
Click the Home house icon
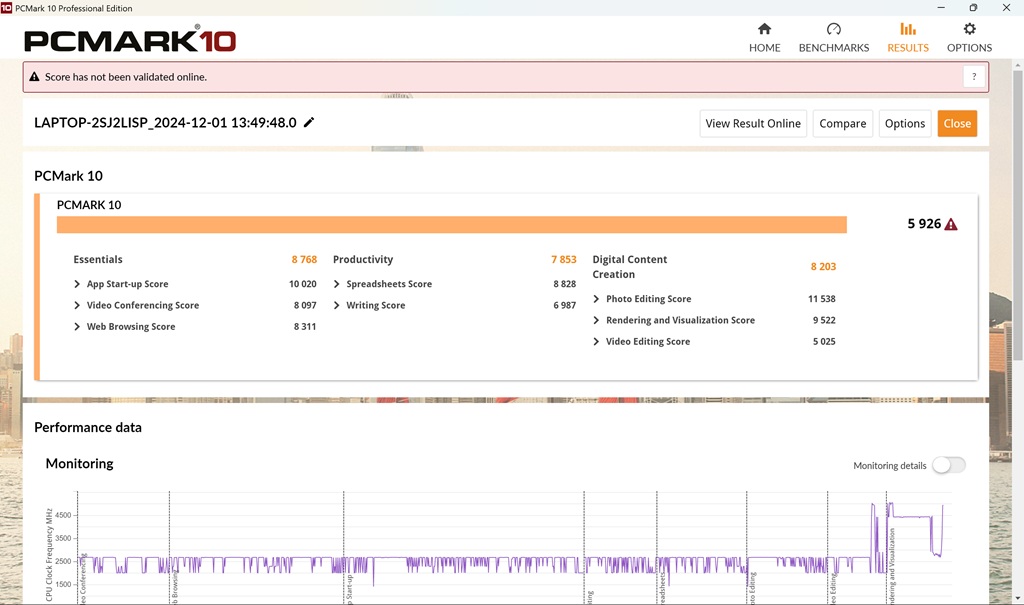pyautogui.click(x=764, y=29)
